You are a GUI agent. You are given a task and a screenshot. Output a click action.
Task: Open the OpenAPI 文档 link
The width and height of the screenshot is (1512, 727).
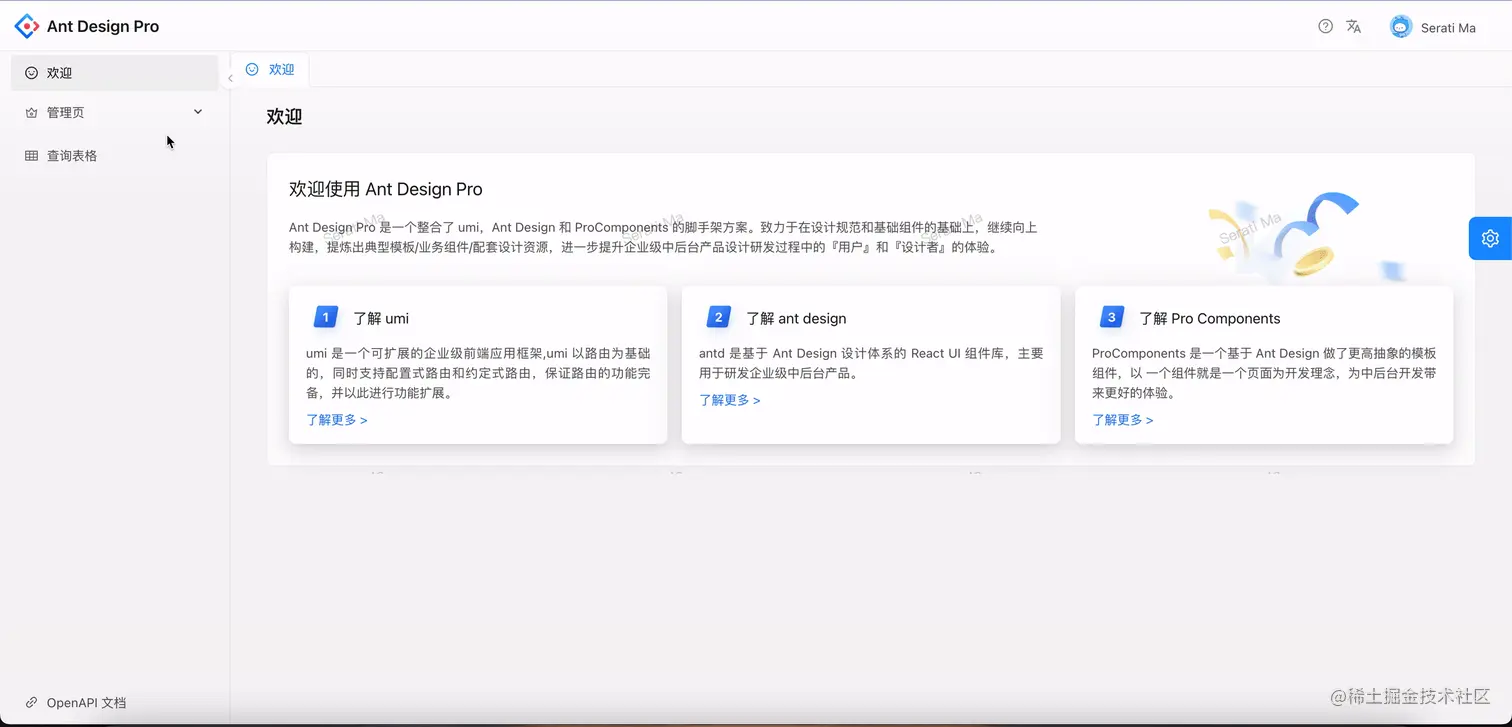point(87,703)
